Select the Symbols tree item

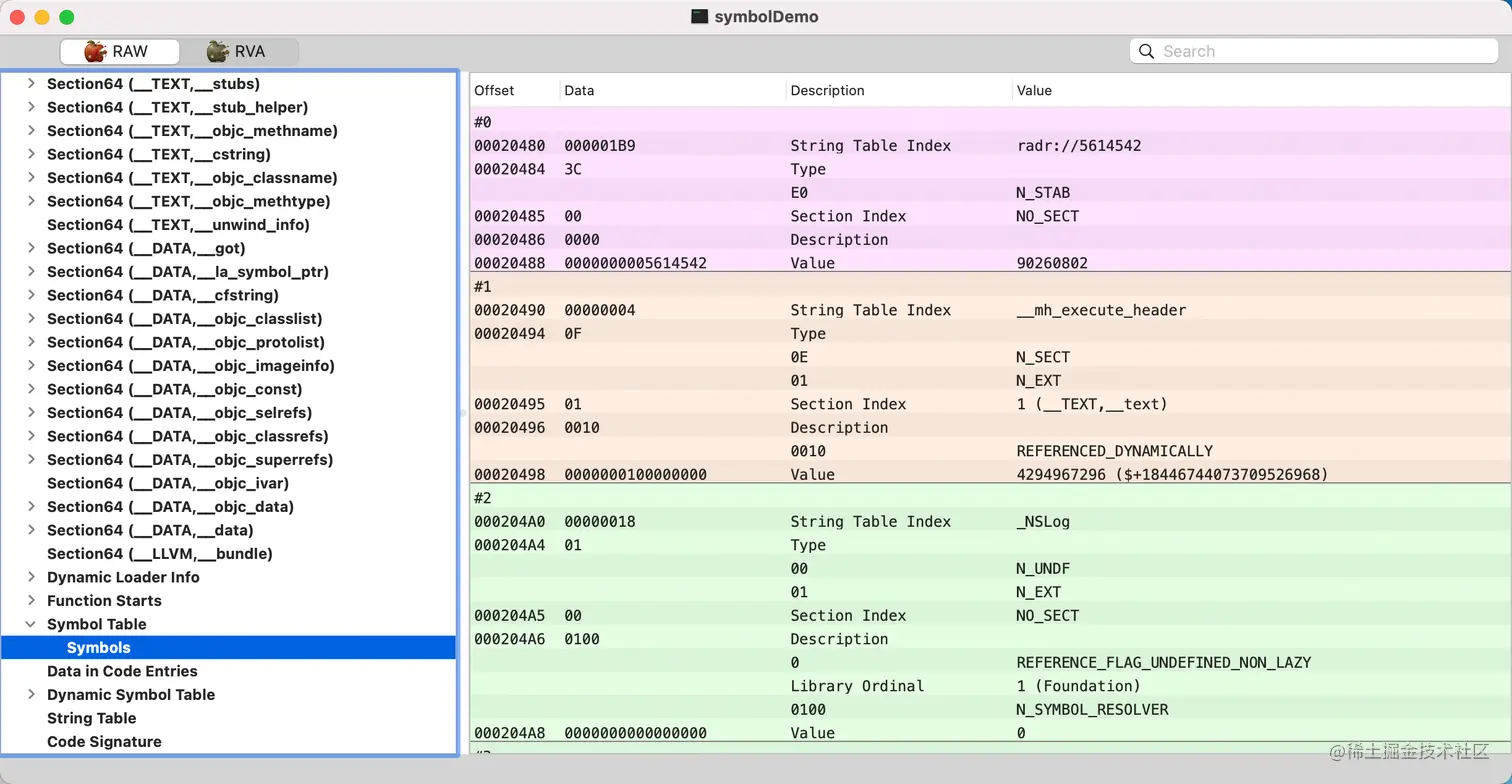pos(228,648)
